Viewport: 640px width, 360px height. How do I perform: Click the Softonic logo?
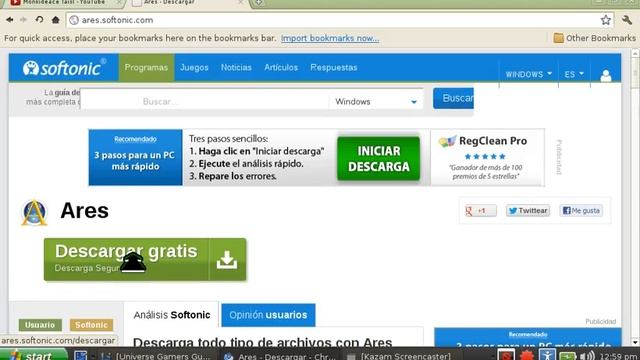[x=64, y=68]
